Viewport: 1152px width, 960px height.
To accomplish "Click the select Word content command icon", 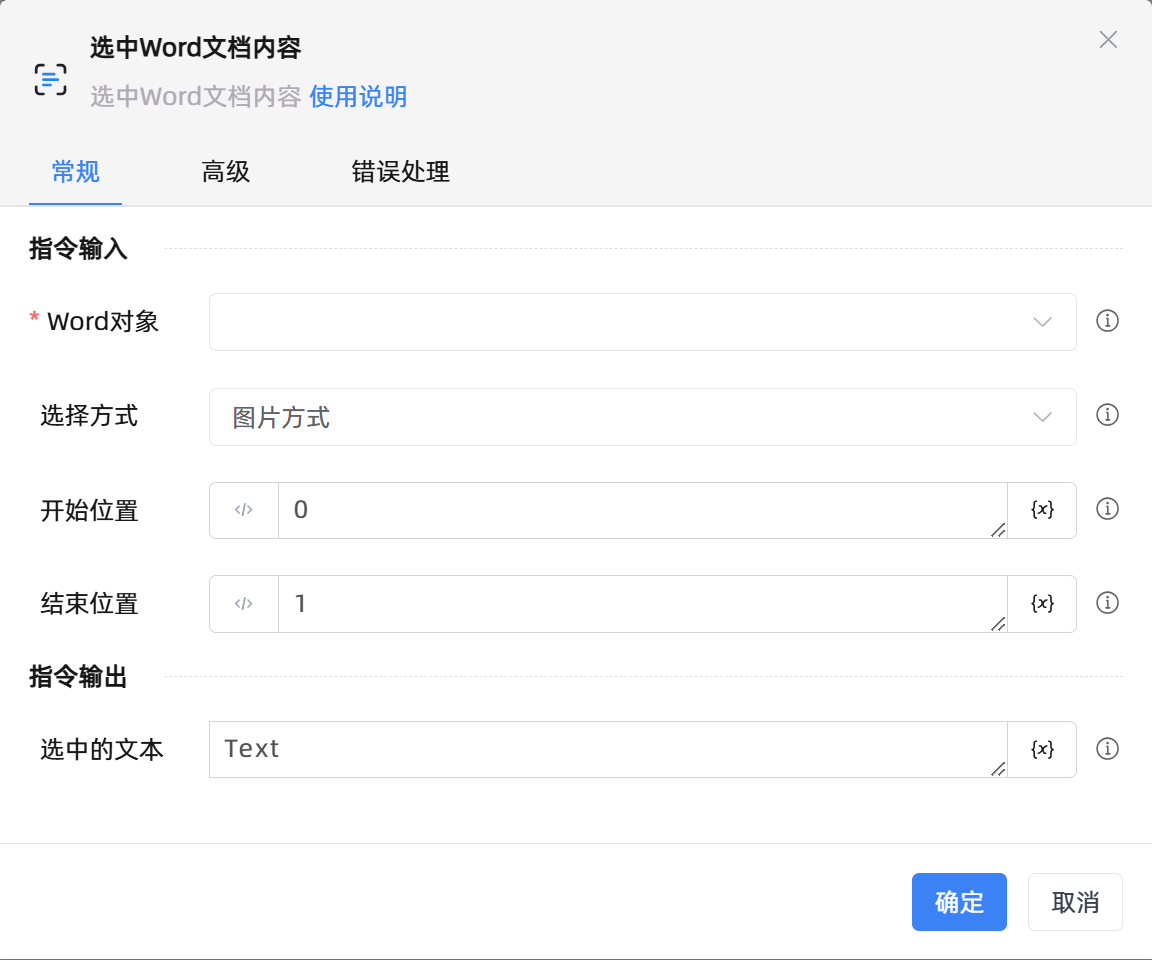I will 51,79.
